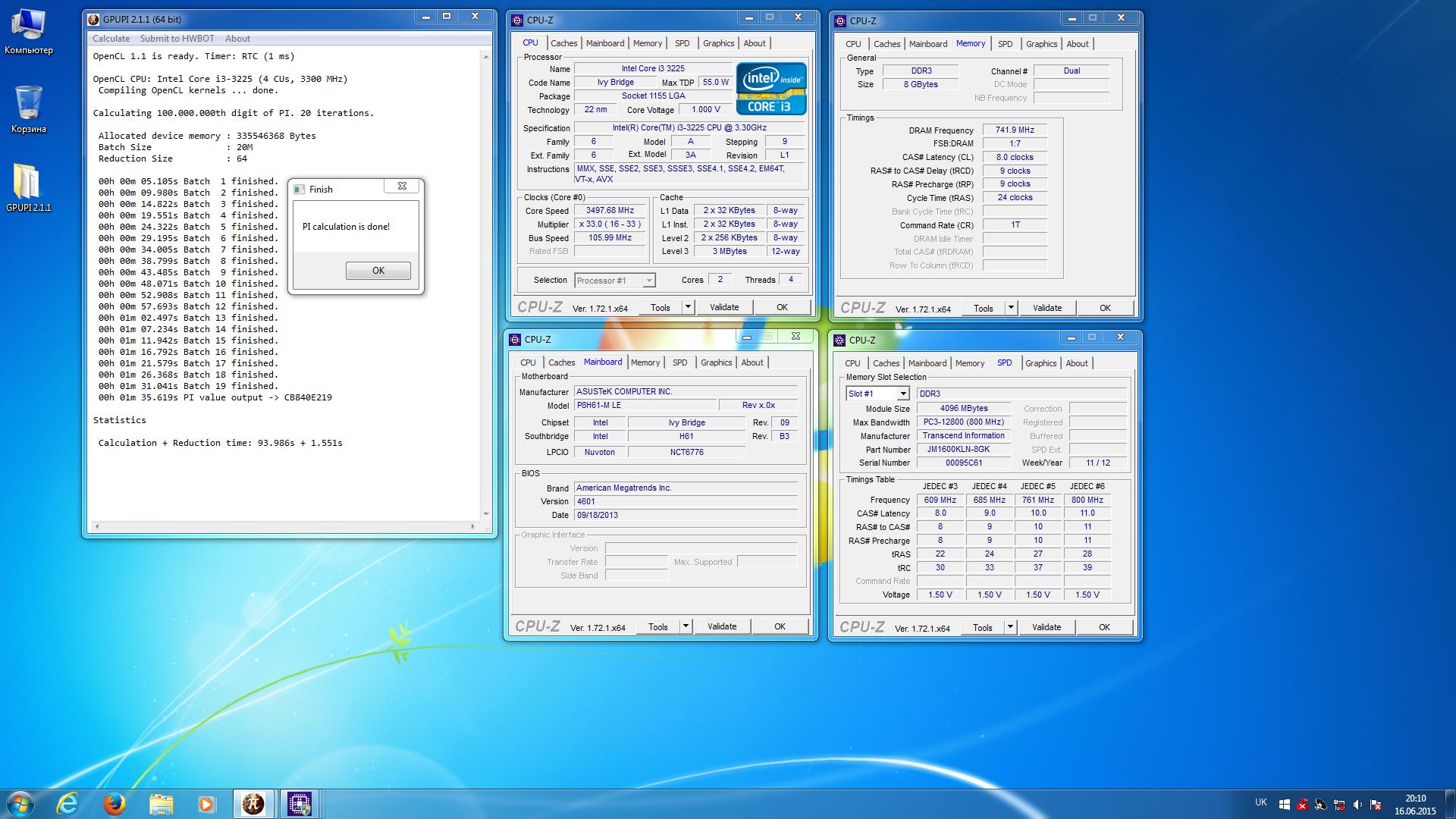Open Submit to HWBOT menu
The width and height of the screenshot is (1456, 819).
coord(177,39)
